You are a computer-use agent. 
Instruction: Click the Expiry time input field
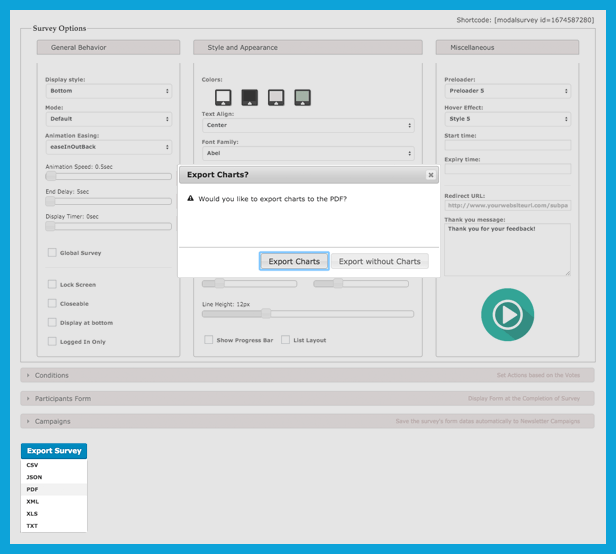pos(508,169)
